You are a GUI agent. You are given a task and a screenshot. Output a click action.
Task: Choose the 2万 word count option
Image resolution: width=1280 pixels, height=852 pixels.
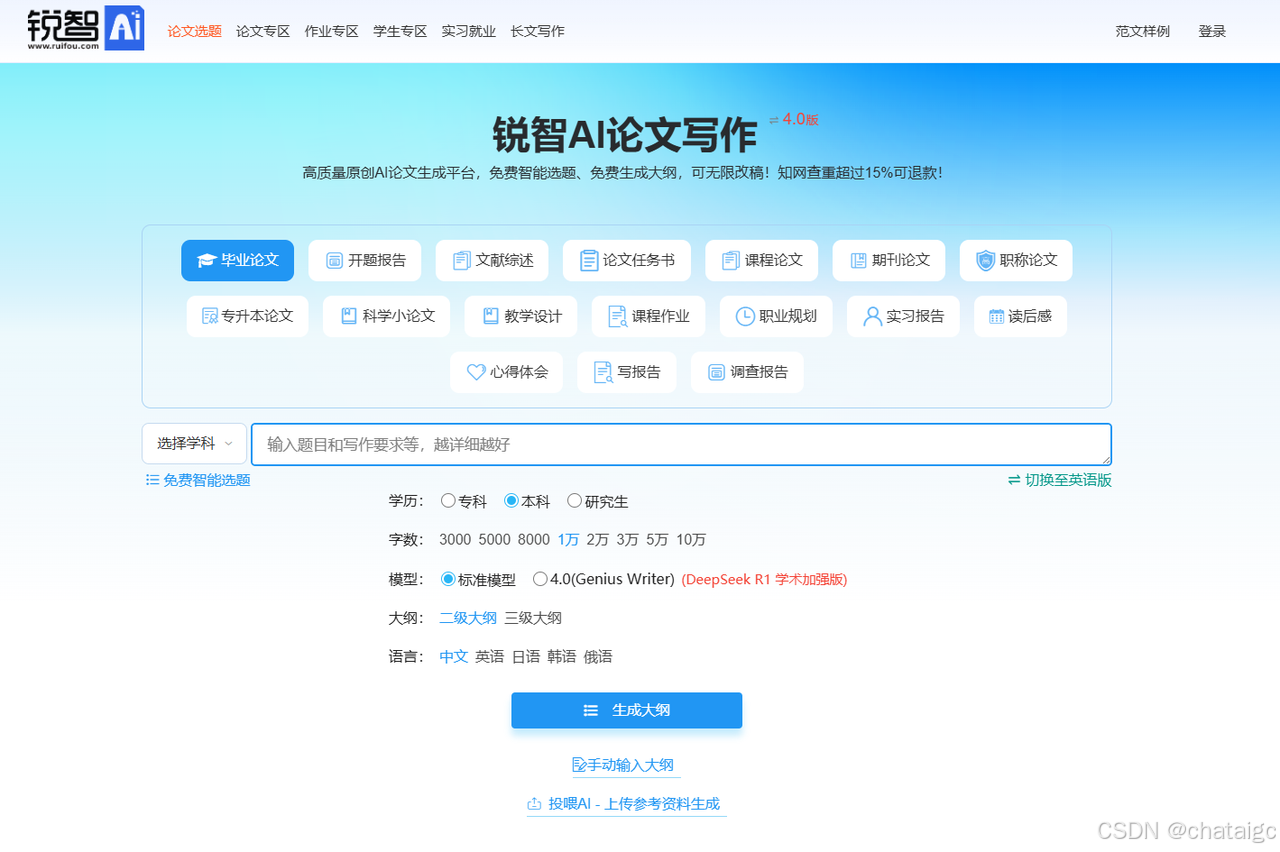pos(598,540)
